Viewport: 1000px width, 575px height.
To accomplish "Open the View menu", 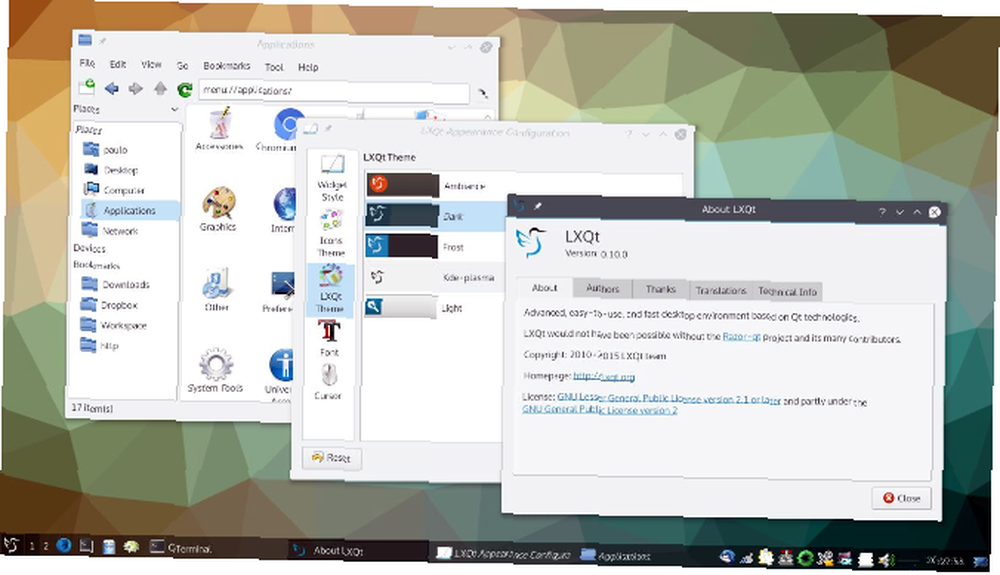I will 151,64.
